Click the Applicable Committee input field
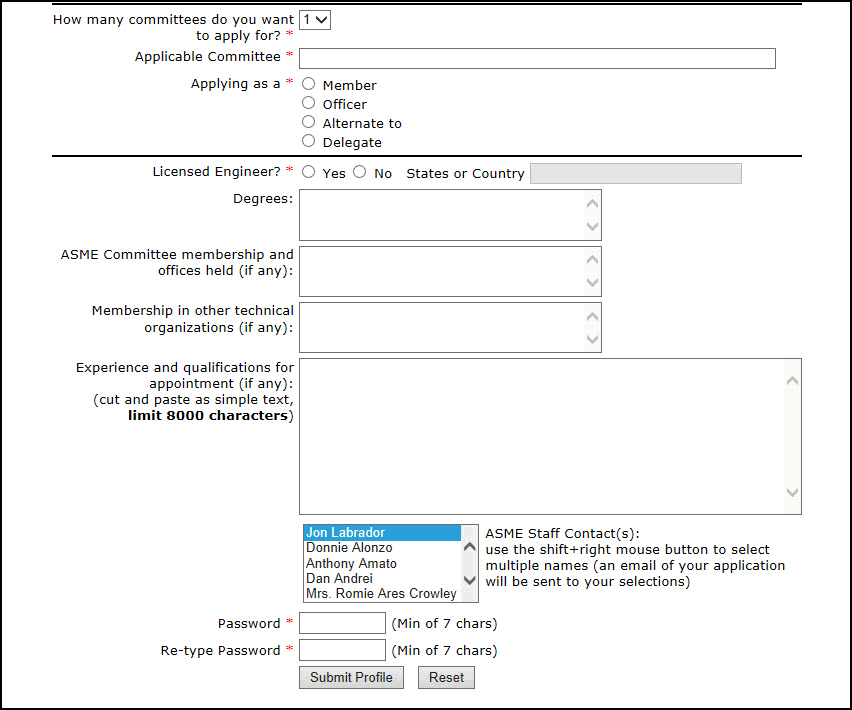 pyautogui.click(x=537, y=58)
